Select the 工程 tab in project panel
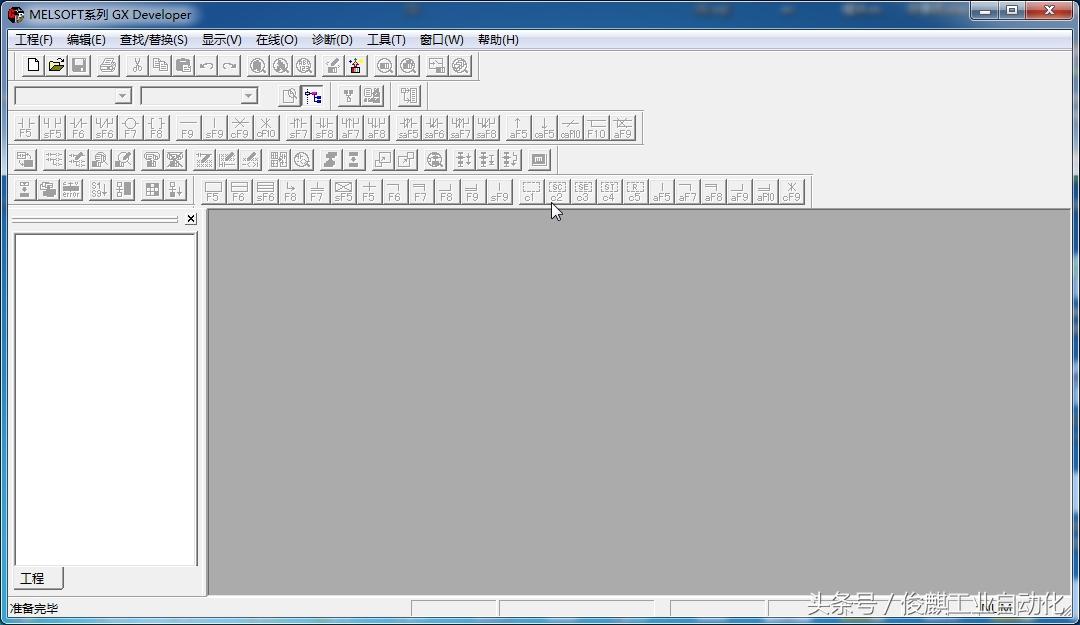1080x625 pixels. 38,578
